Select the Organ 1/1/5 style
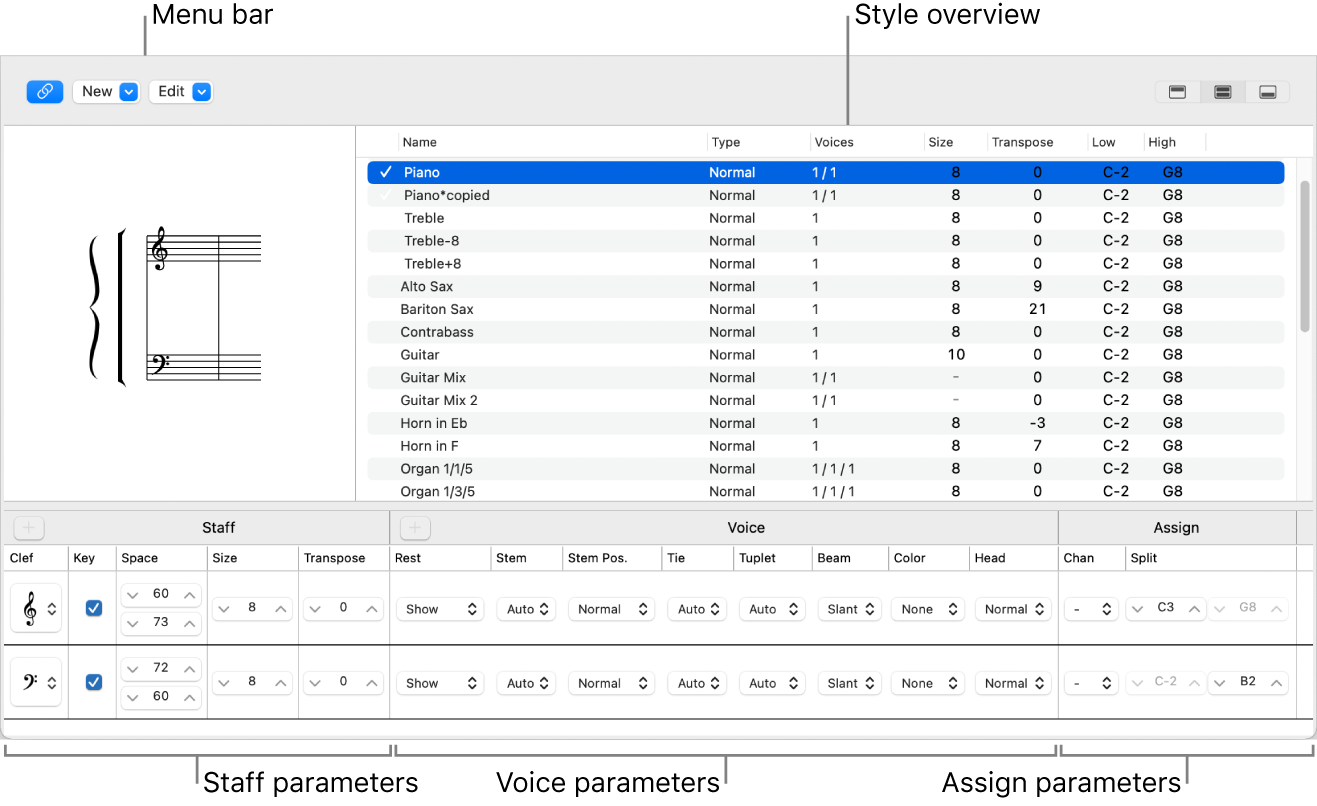The height and width of the screenshot is (806, 1317). tap(826, 469)
